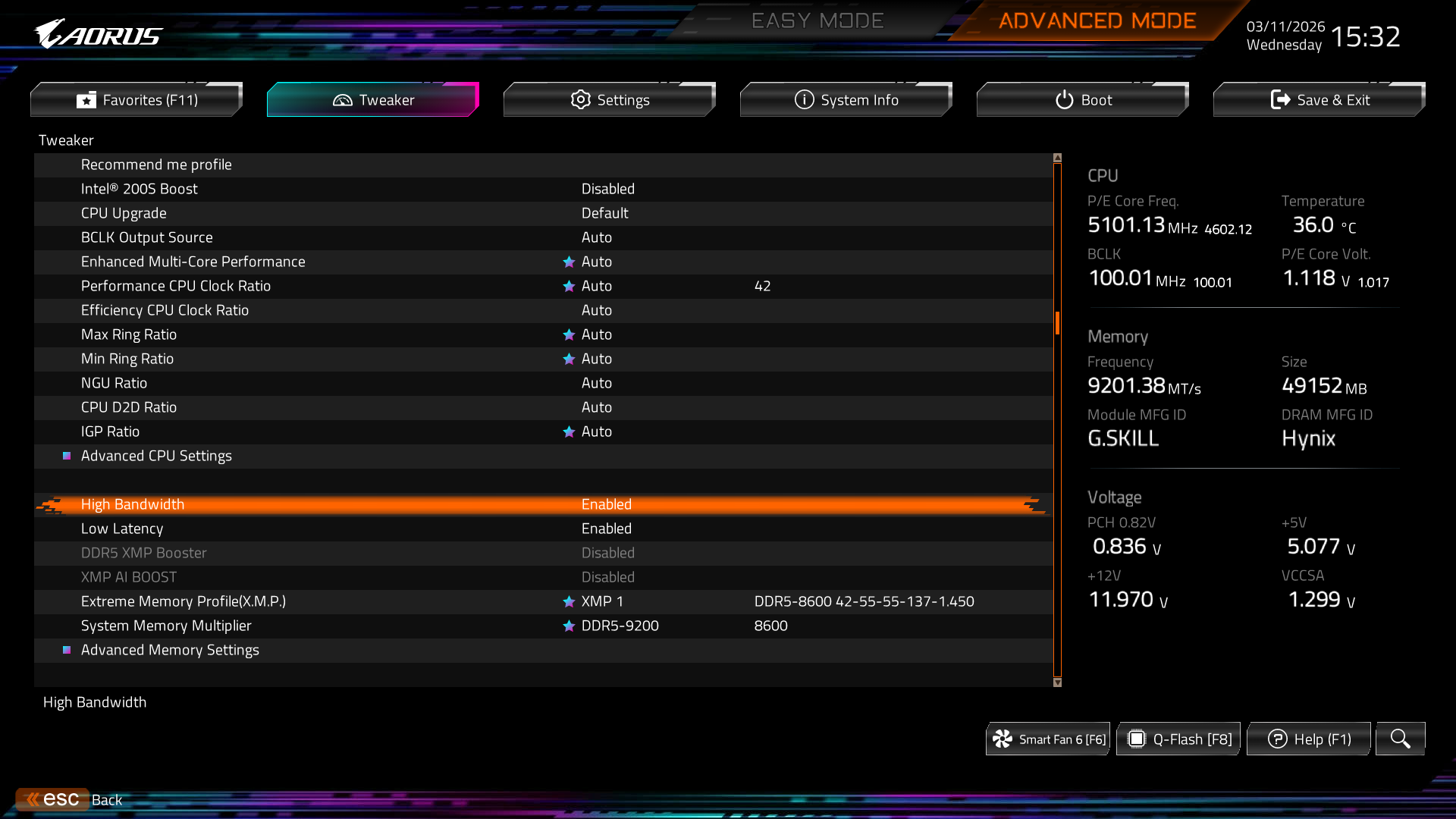Click the AORUS logo
1456x819 pixels.
coord(99,34)
